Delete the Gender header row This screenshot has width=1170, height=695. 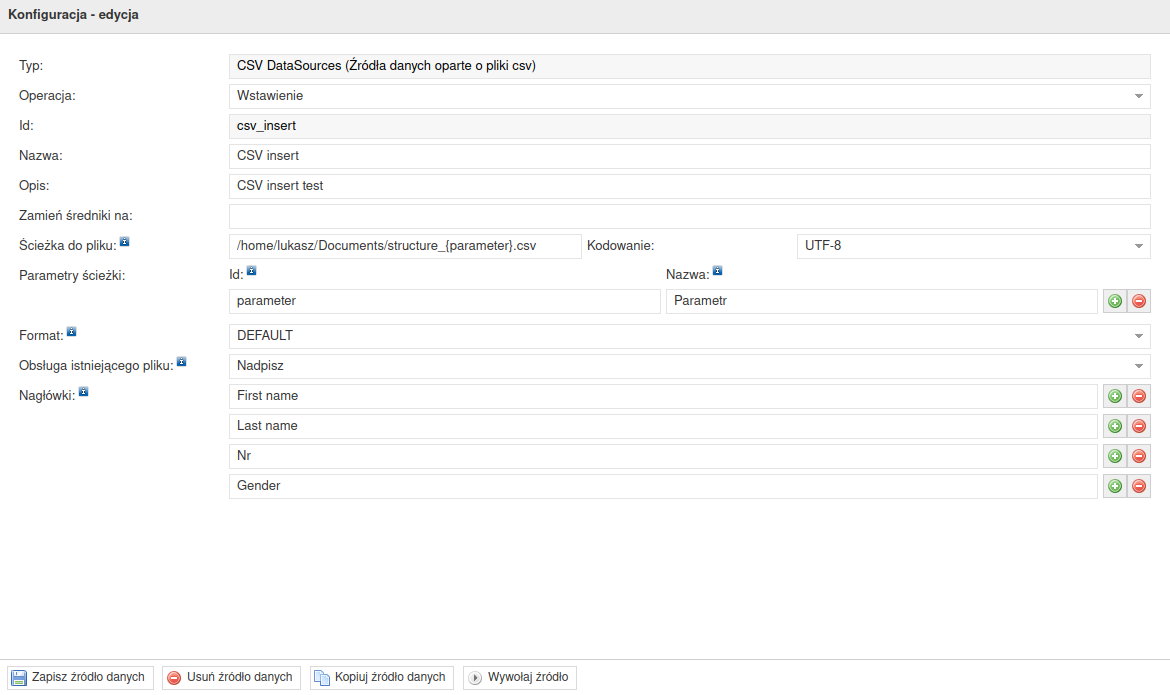(x=1138, y=486)
